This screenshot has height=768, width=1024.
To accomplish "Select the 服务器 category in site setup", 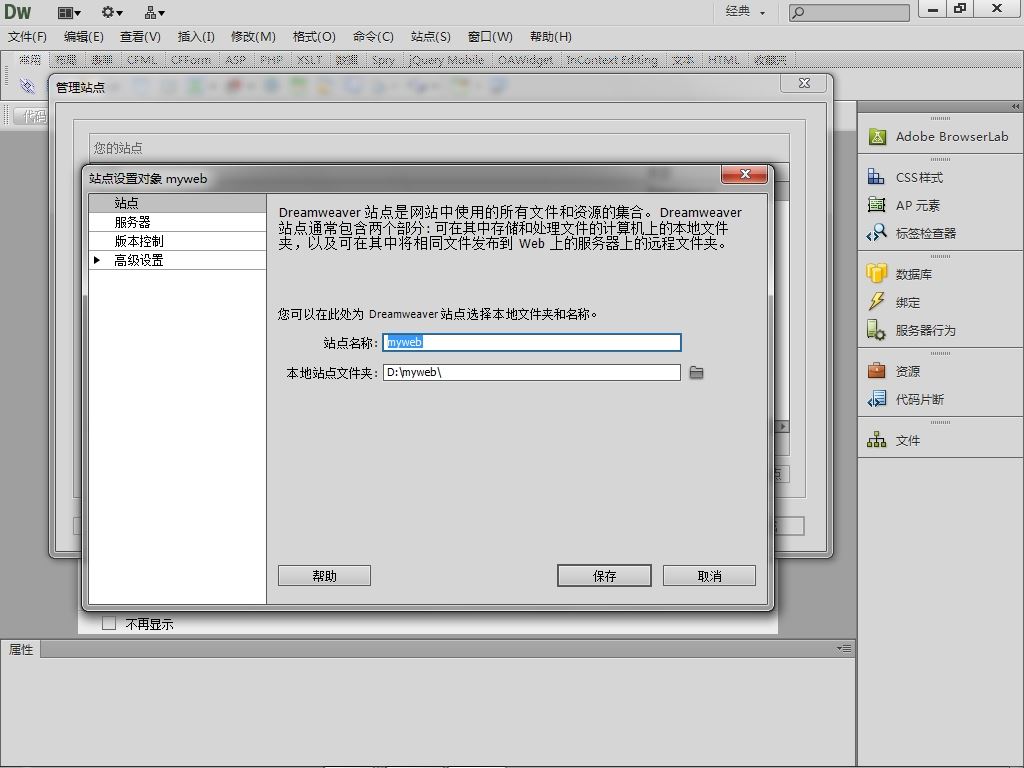I will click(x=177, y=222).
